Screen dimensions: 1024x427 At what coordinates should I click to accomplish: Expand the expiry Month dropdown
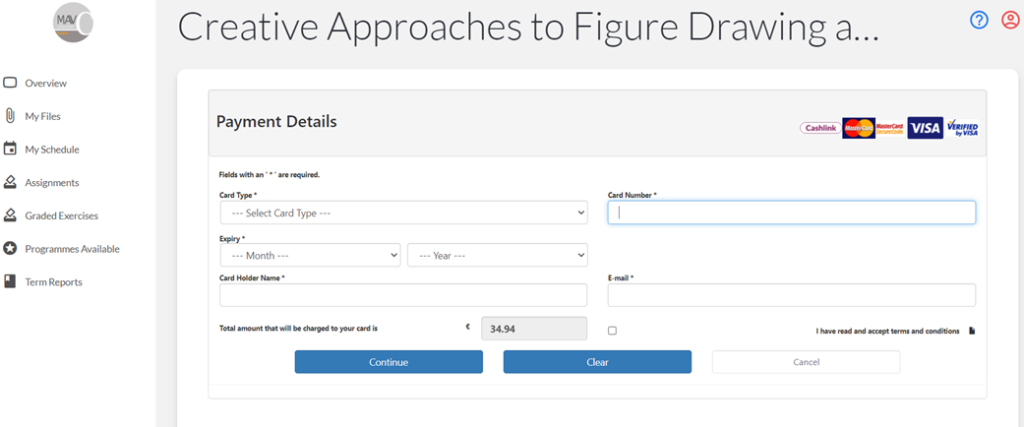(x=310, y=255)
